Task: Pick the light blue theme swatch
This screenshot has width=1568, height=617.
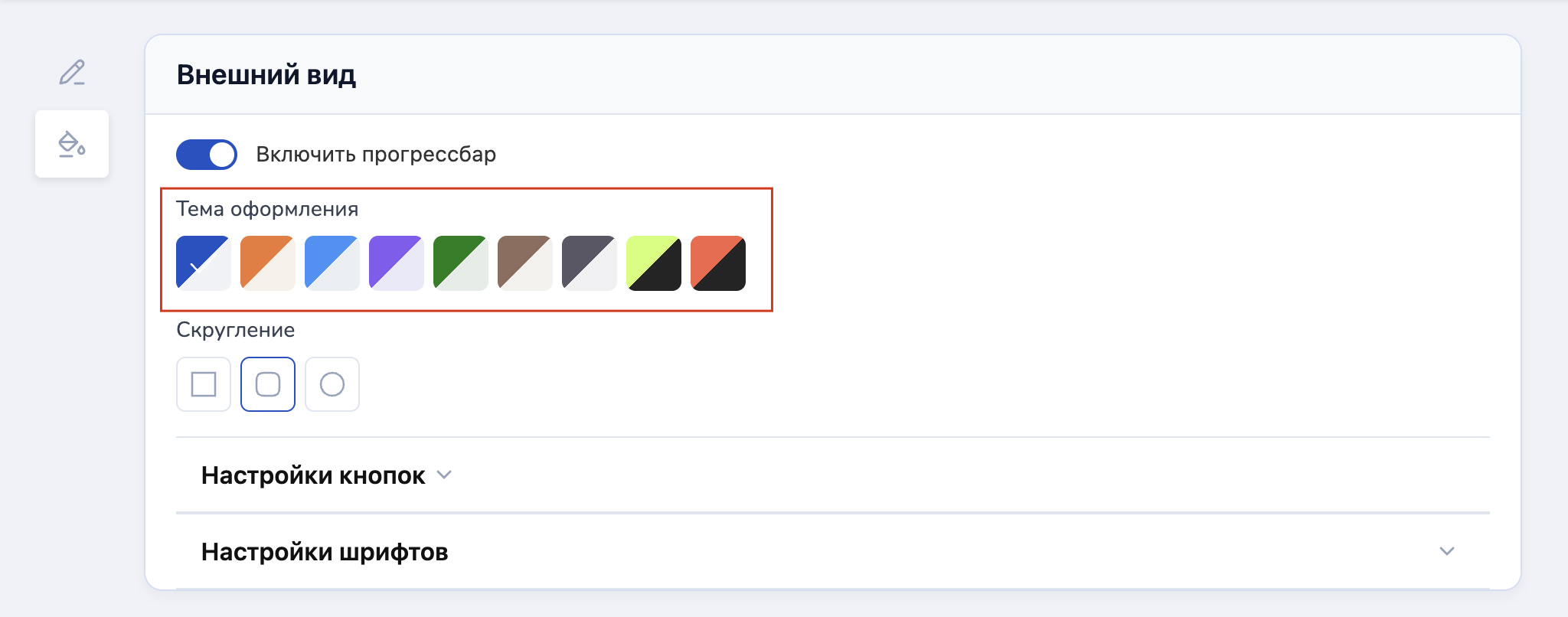Action: (332, 263)
